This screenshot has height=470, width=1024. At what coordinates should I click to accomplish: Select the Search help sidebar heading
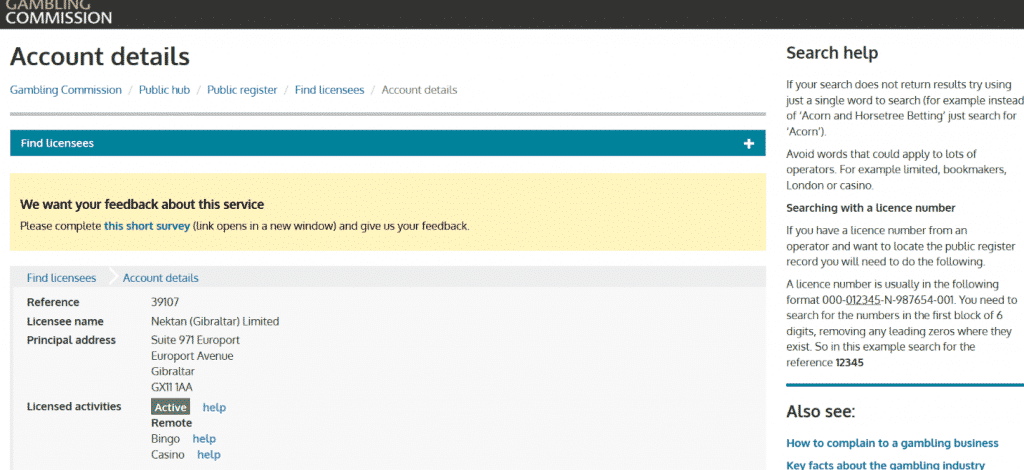tap(832, 53)
